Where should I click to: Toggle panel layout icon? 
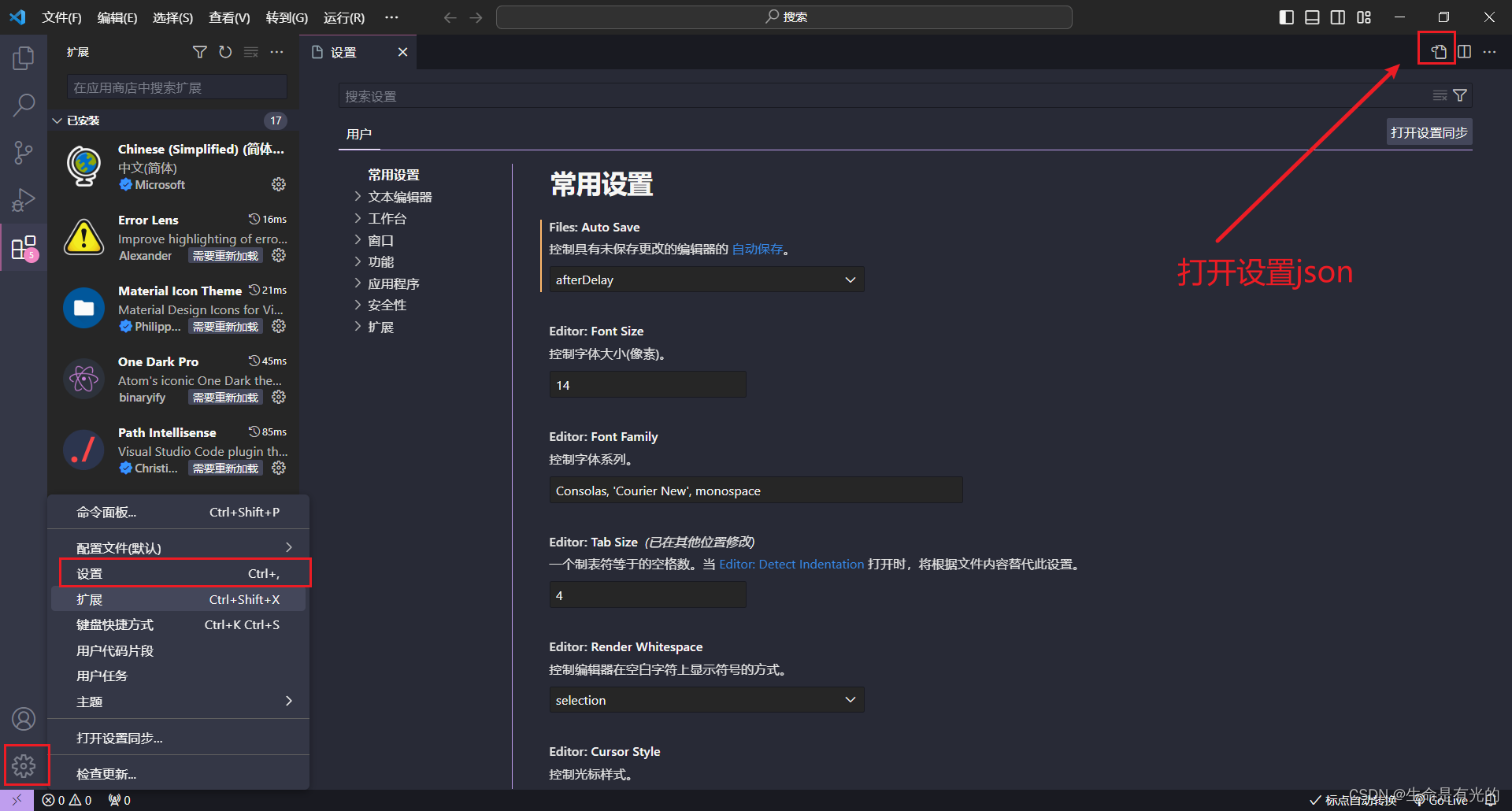1312,17
